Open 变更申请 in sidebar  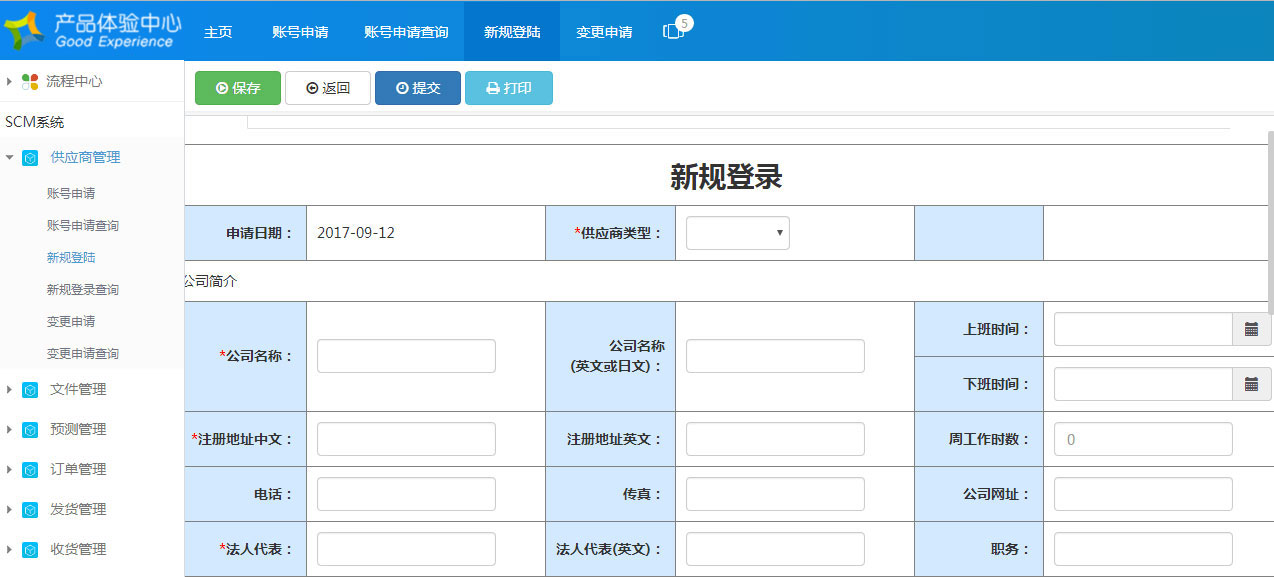click(71, 322)
